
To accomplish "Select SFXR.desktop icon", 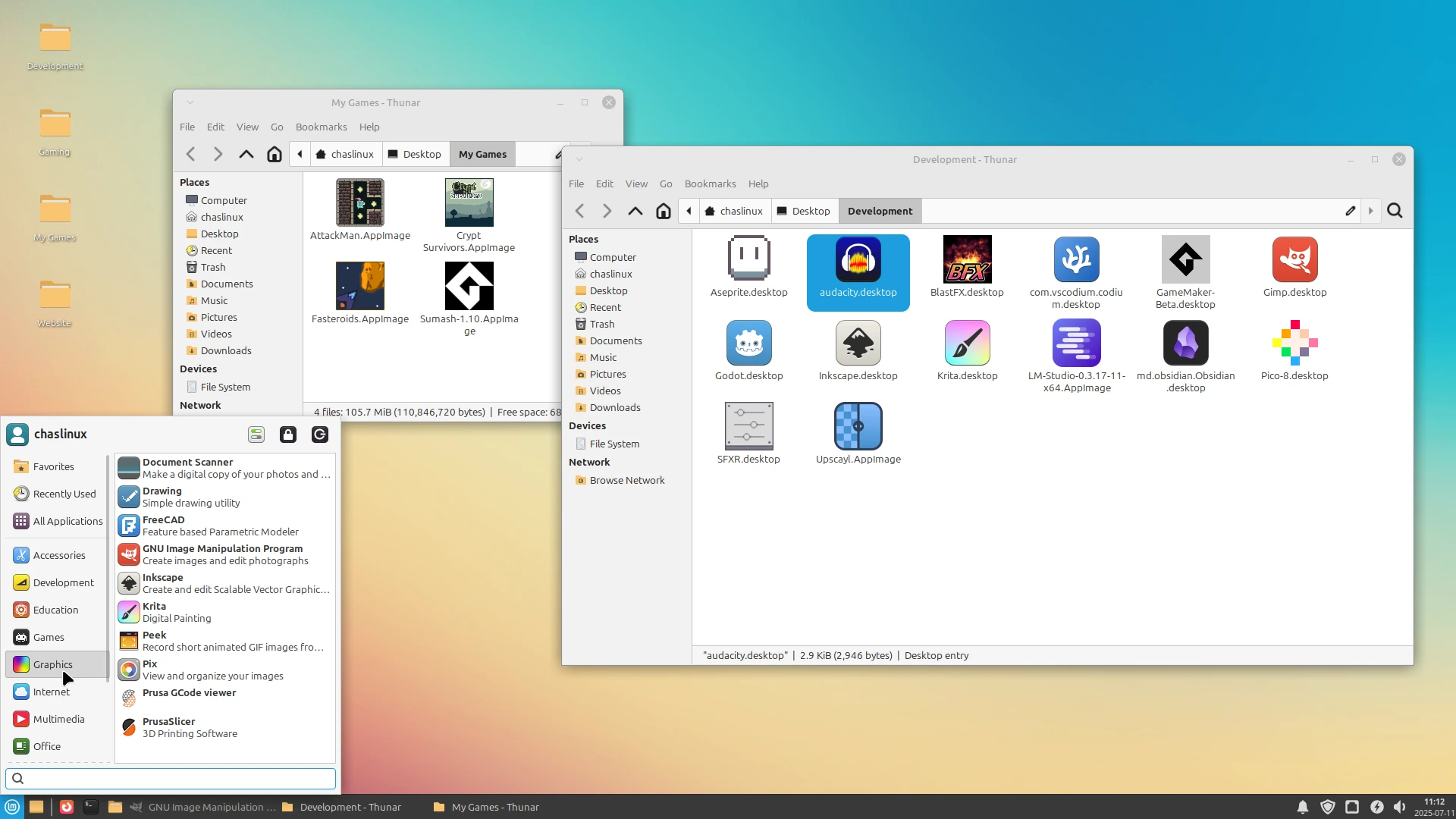I will tap(748, 426).
